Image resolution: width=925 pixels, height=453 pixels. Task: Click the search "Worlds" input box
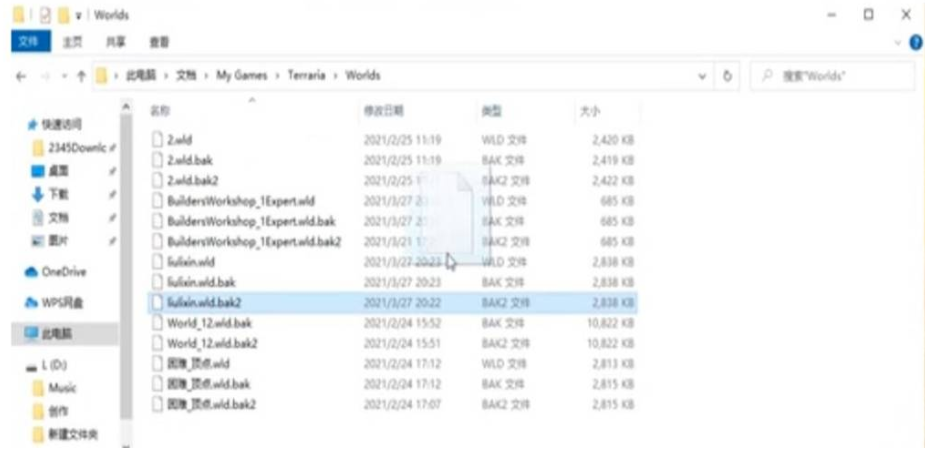tap(840, 76)
